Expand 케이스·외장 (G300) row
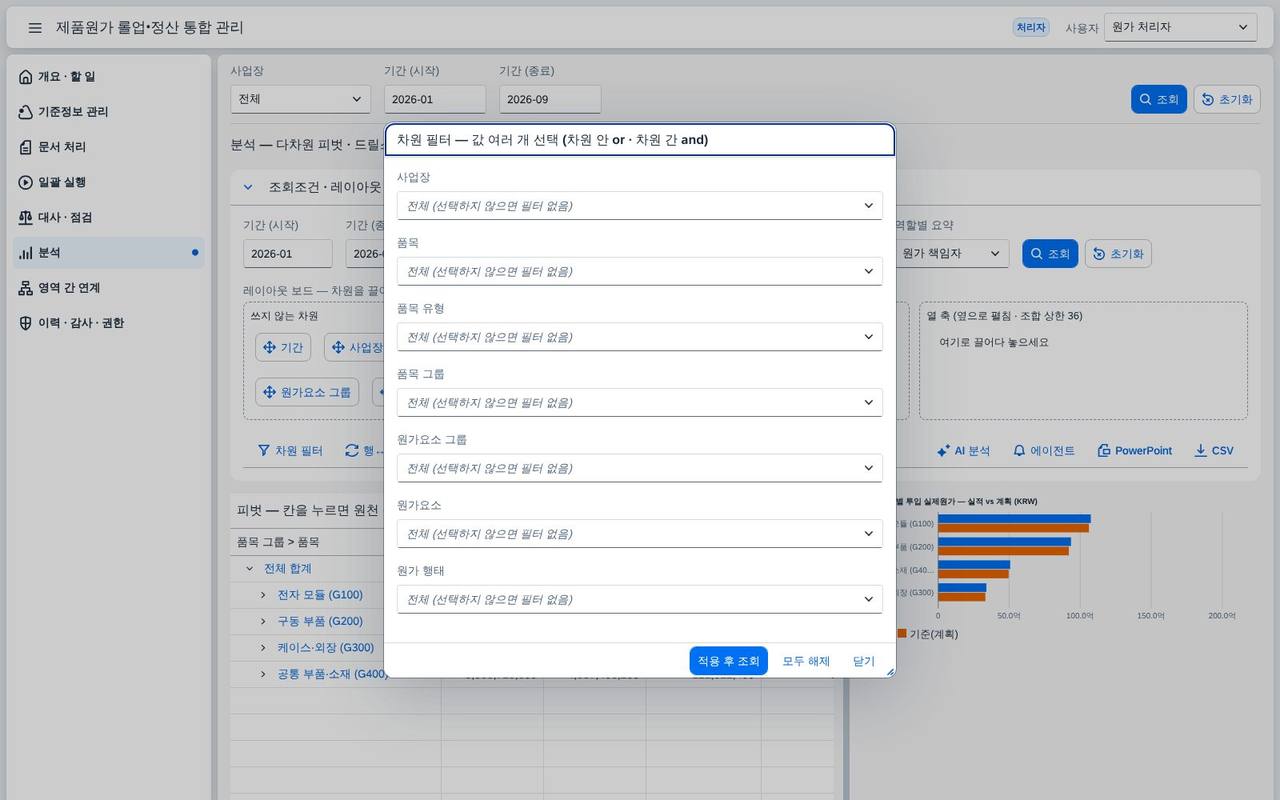This screenshot has width=1280, height=800. pyautogui.click(x=263, y=648)
